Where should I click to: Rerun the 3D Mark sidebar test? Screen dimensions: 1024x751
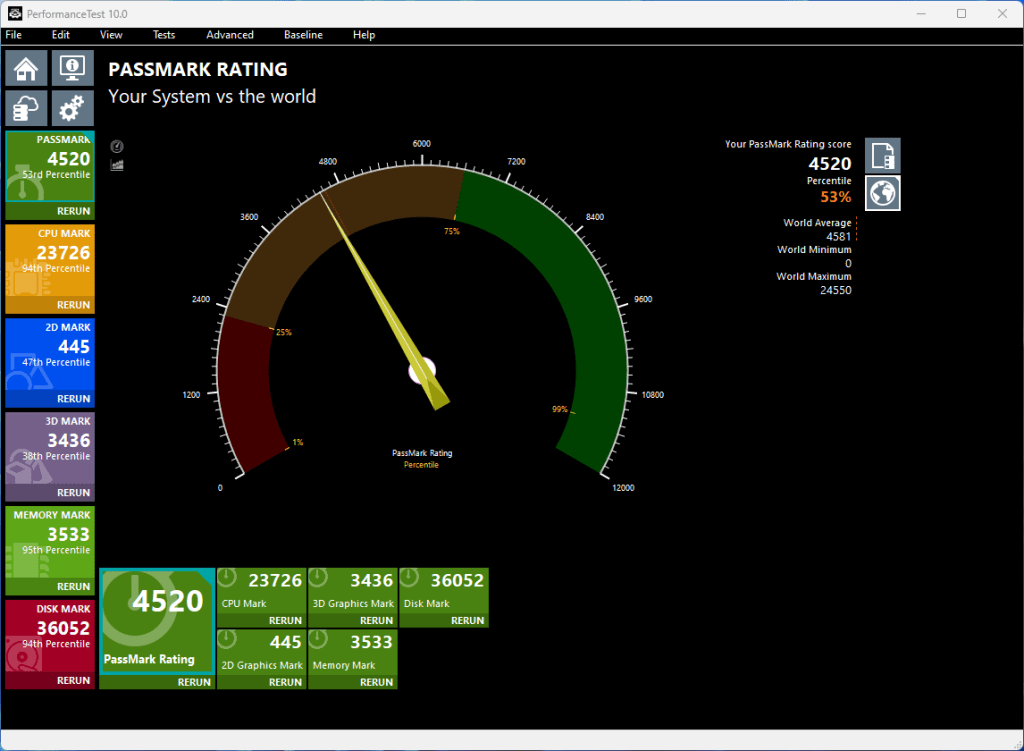pyautogui.click(x=73, y=492)
